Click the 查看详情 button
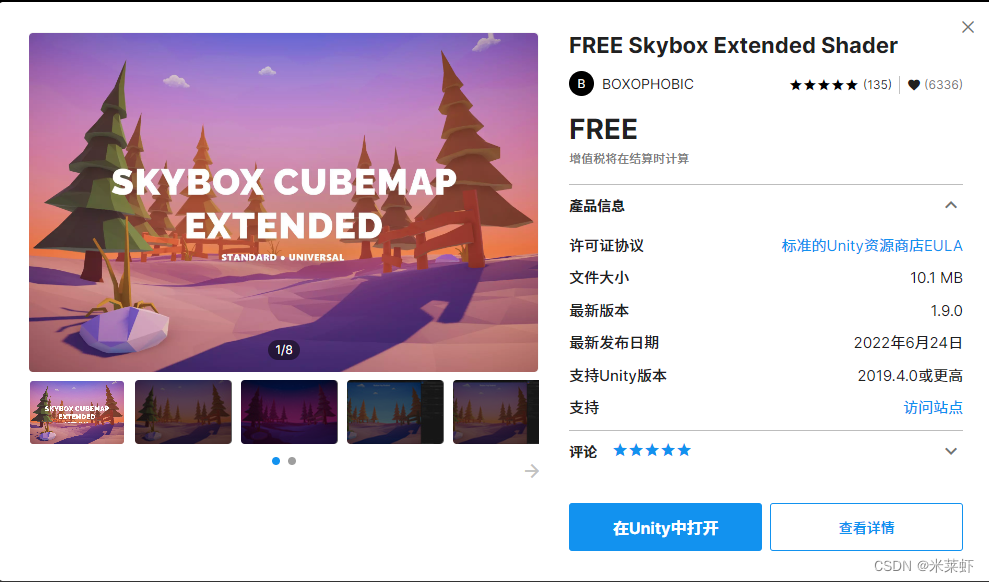989x582 pixels. point(866,527)
